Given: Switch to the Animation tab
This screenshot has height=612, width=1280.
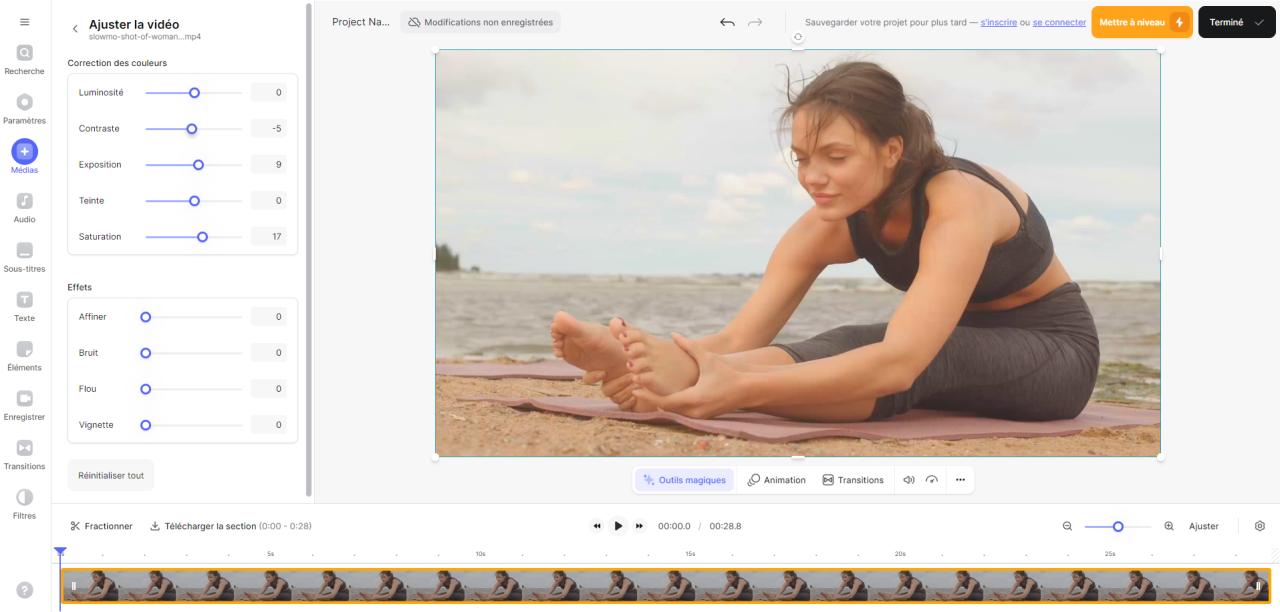Looking at the screenshot, I should click(x=776, y=479).
